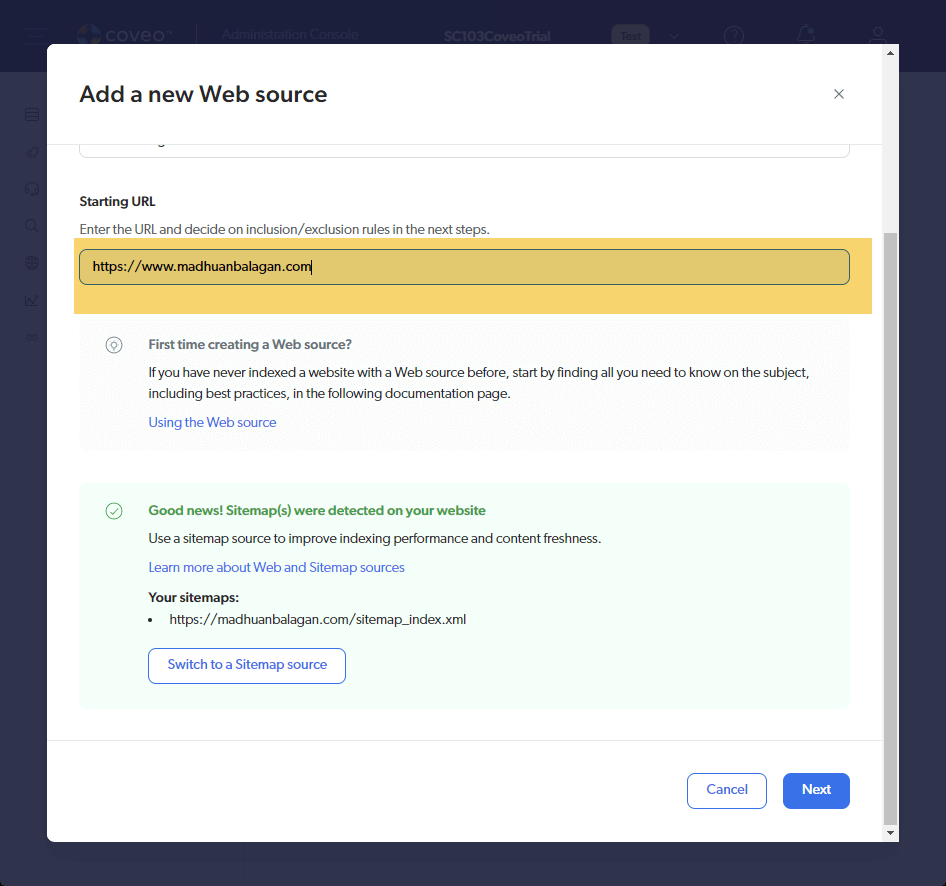Click the Coveo logo
Screen dimensions: 946x886
125,36
